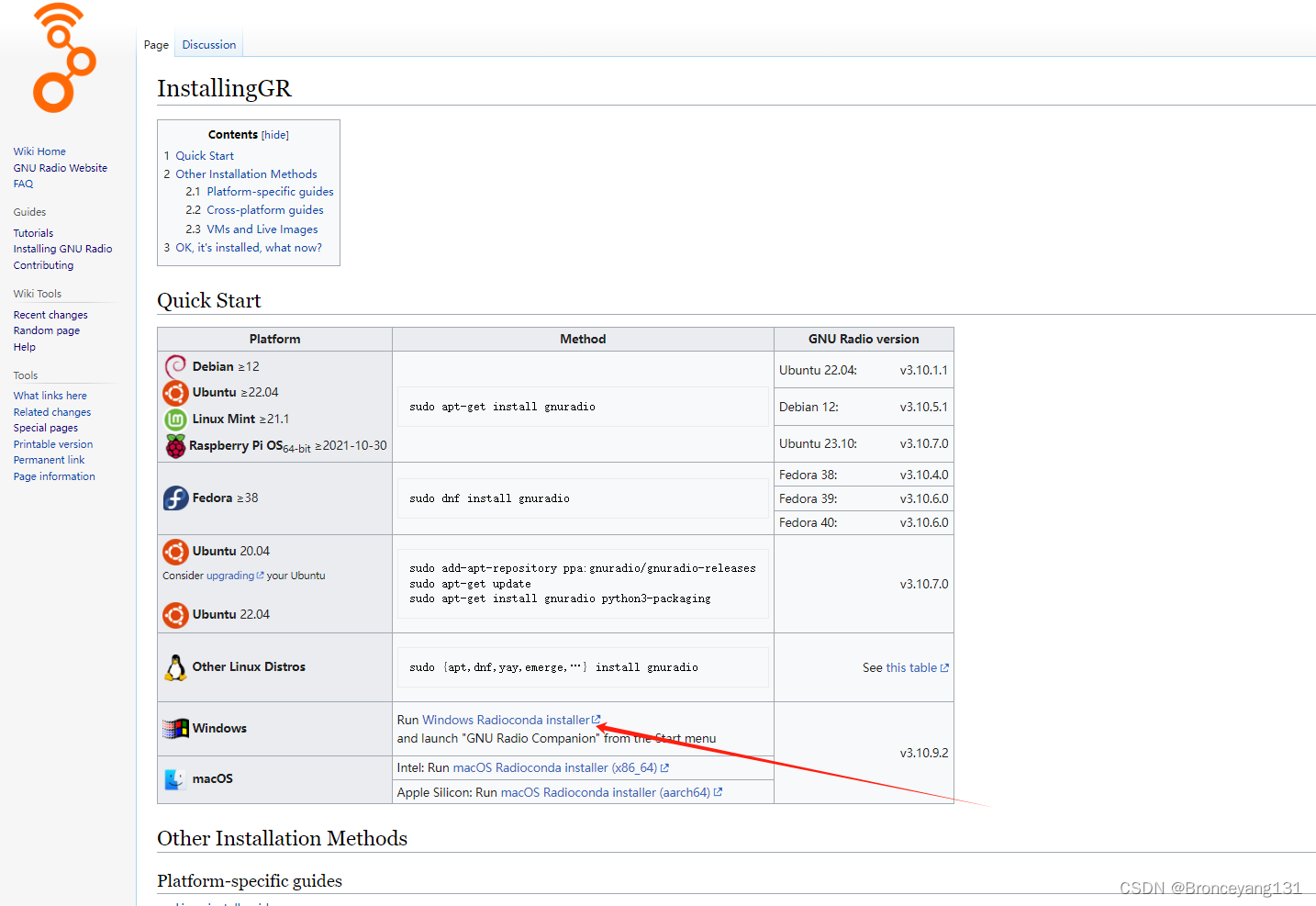Click the Fedora 39: v3.10.6.0 row
This screenshot has width=1316, height=906.
[864, 498]
